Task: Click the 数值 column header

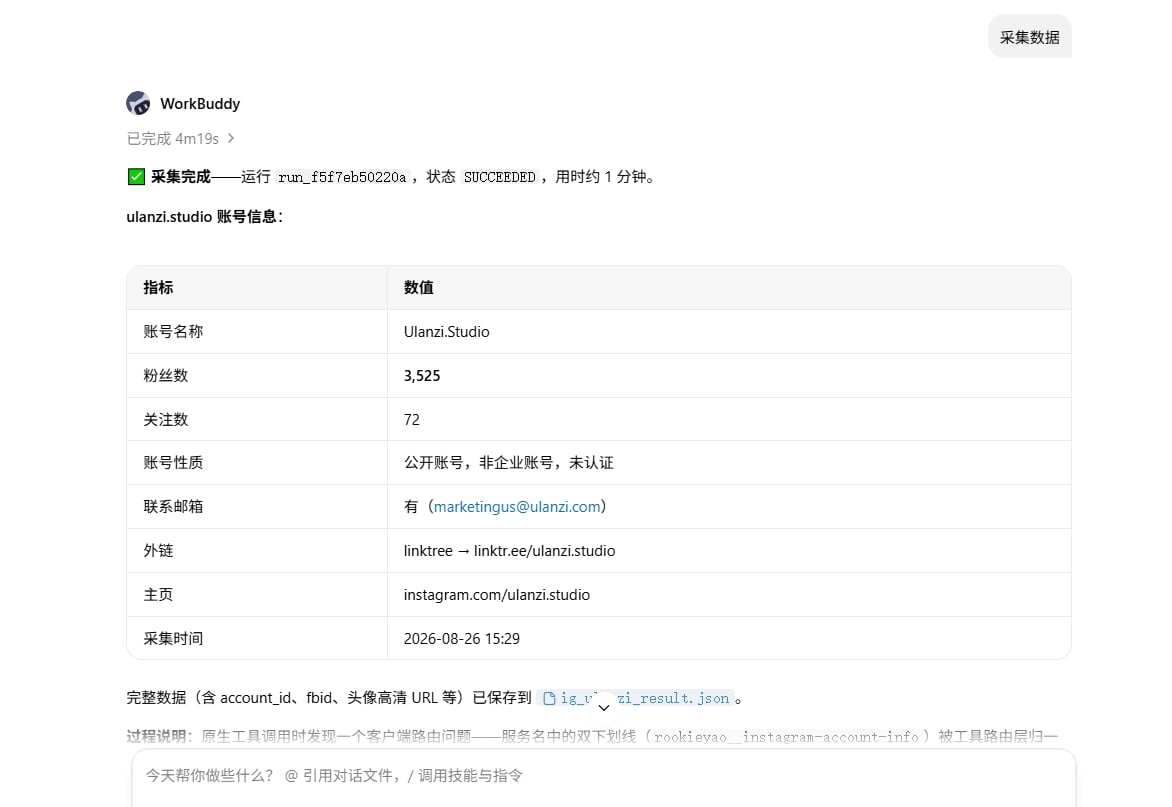Action: [x=729, y=288]
